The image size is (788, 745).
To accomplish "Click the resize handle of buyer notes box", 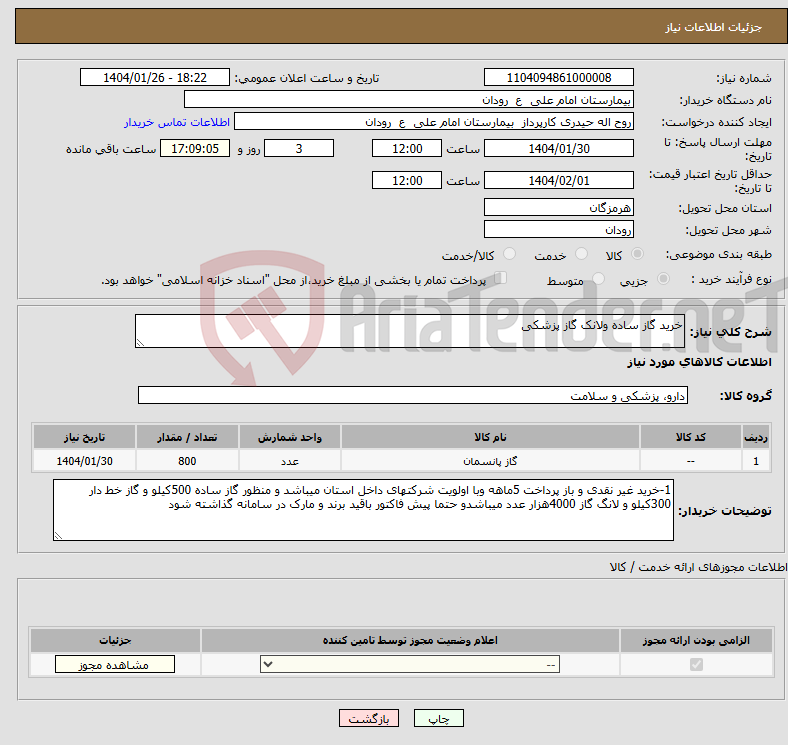I will click(x=58, y=536).
